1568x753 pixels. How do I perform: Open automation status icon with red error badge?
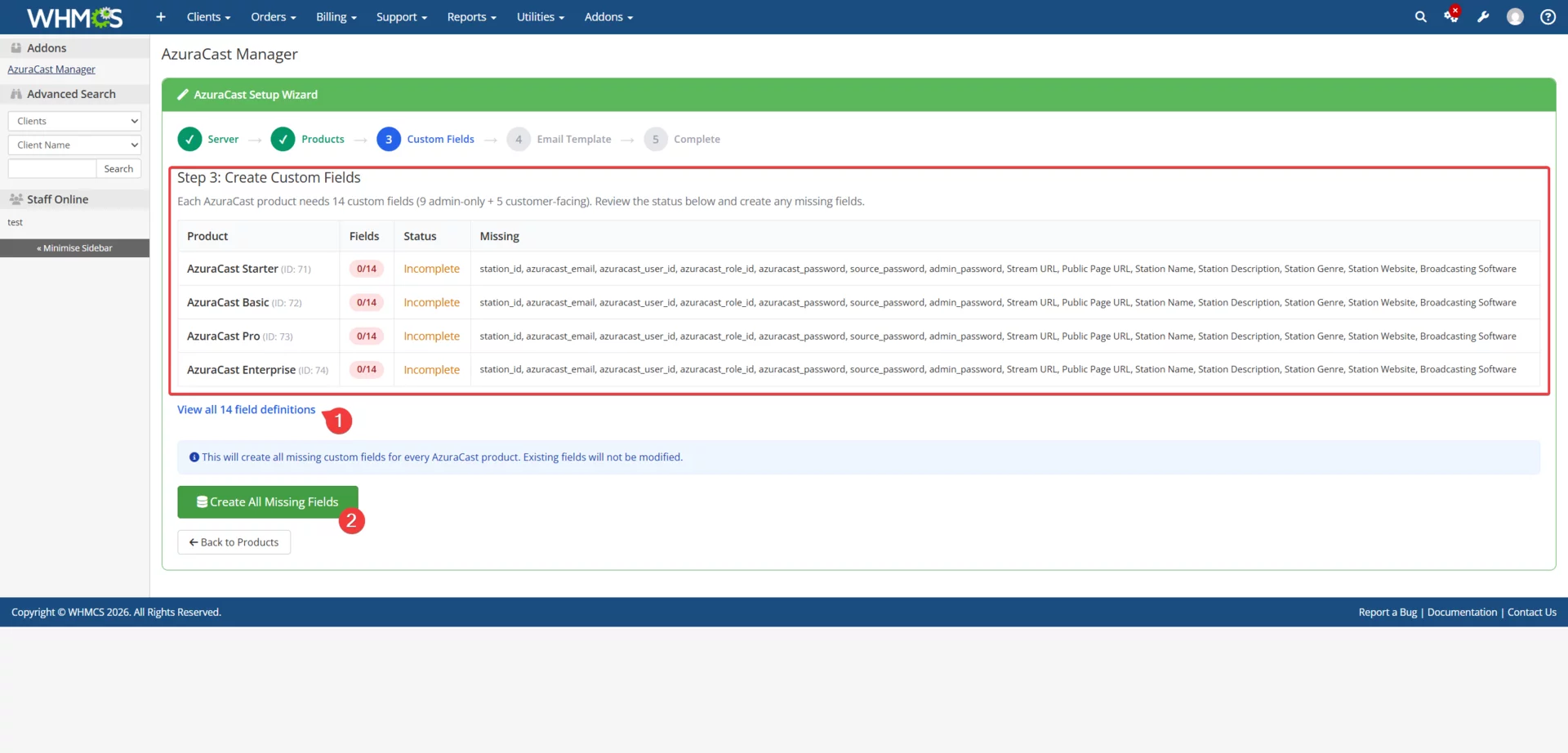[1452, 16]
